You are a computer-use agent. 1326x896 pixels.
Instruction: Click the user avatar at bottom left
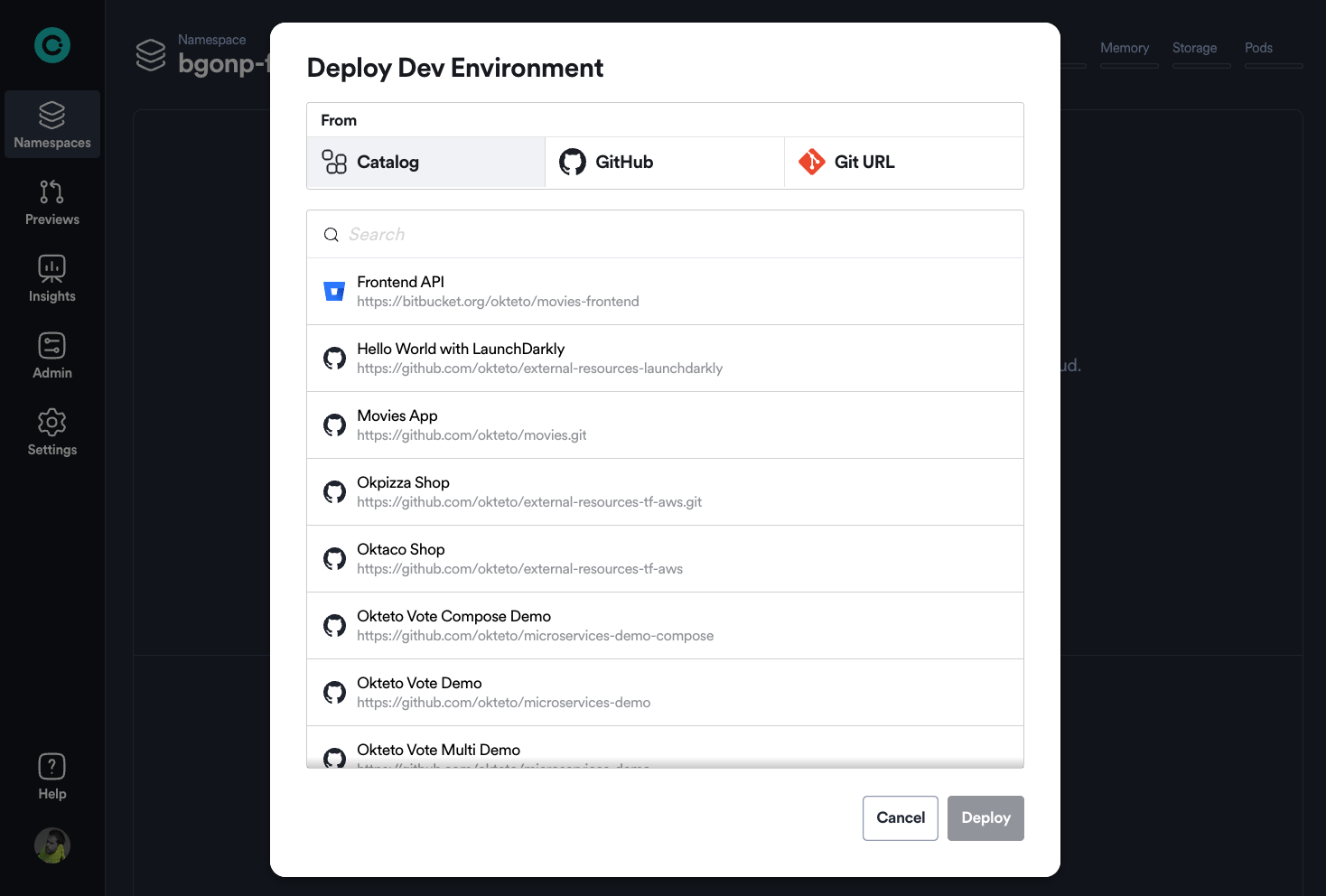pos(51,845)
